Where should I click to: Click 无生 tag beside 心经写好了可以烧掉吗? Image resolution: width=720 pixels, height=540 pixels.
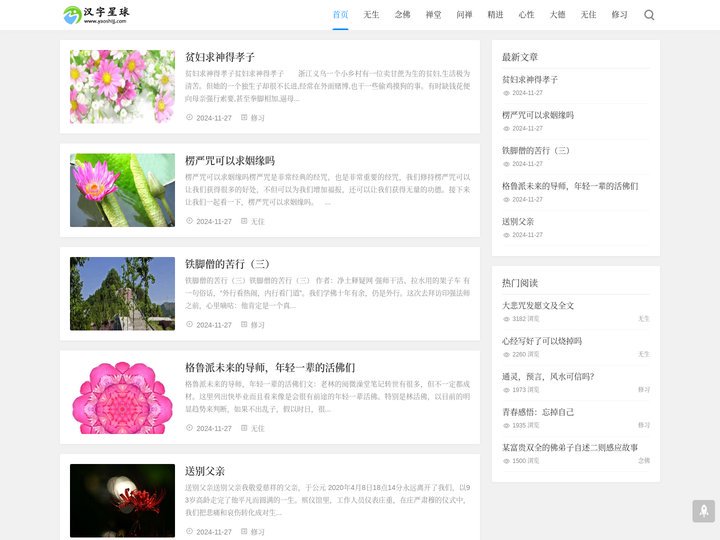[644, 354]
